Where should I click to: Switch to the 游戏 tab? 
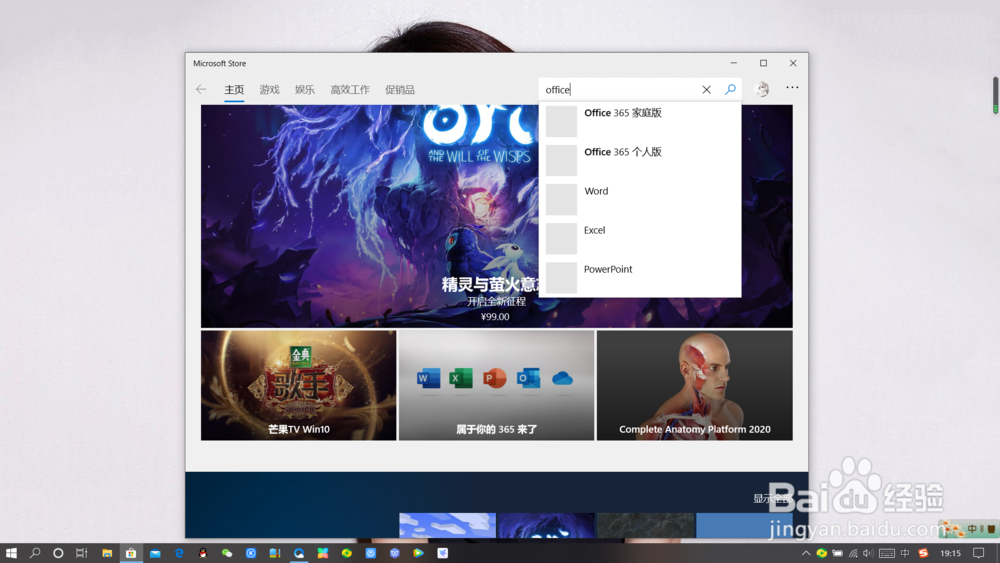coord(269,90)
